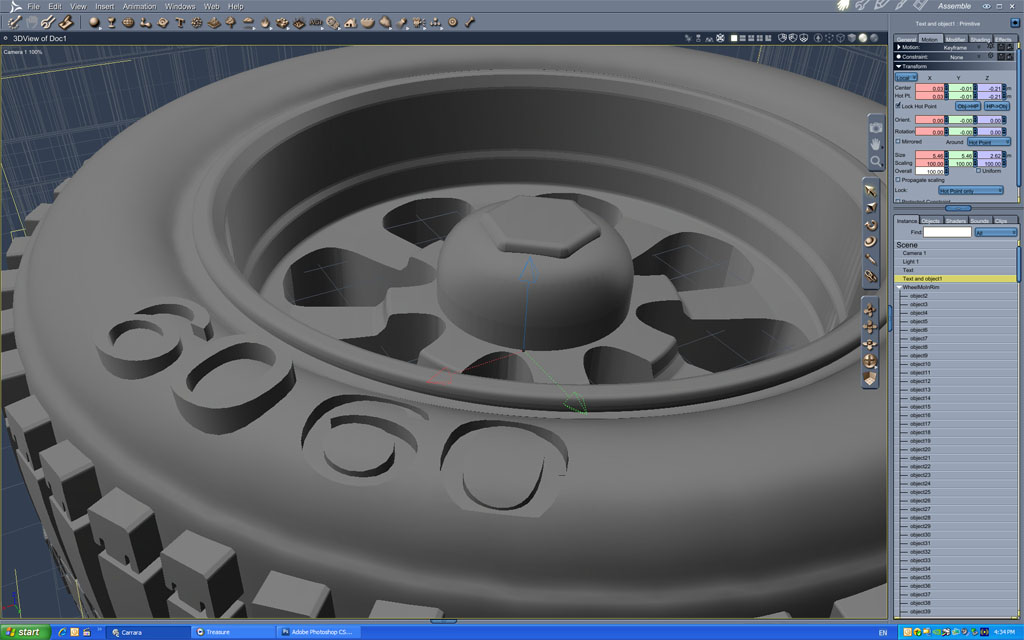The height and width of the screenshot is (640, 1024).
Task: Click the camera icon in viewport
Action: tap(875, 128)
